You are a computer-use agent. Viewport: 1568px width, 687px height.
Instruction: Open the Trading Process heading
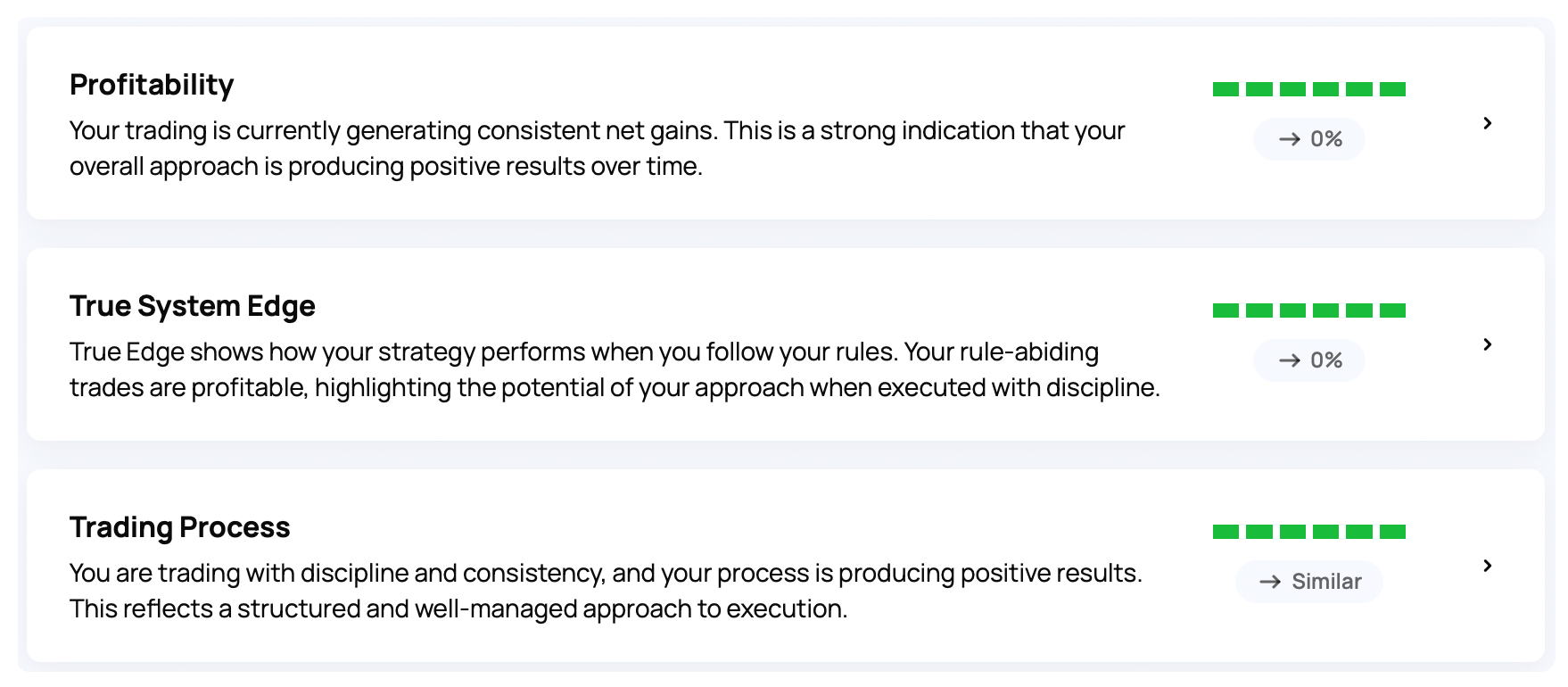[x=180, y=527]
